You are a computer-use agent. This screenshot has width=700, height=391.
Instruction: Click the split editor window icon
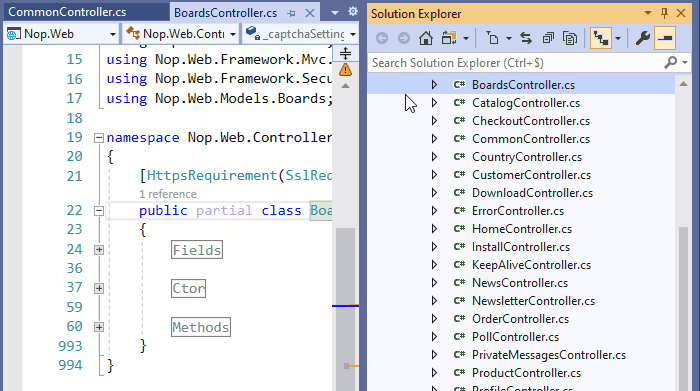point(345,54)
